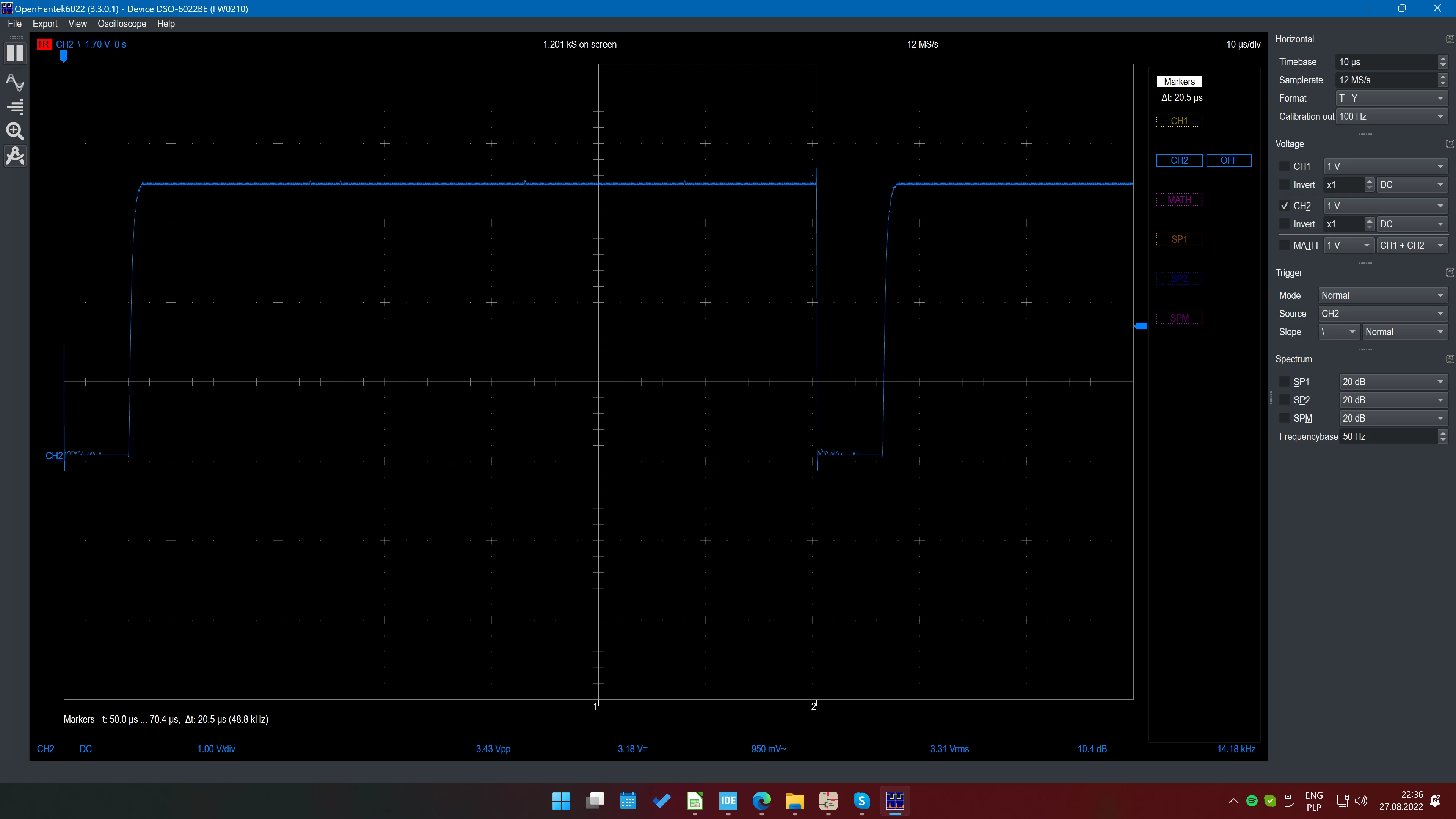Enable the MATH channel checkbox
This screenshot has width=1456, height=819.
coord(1284,245)
